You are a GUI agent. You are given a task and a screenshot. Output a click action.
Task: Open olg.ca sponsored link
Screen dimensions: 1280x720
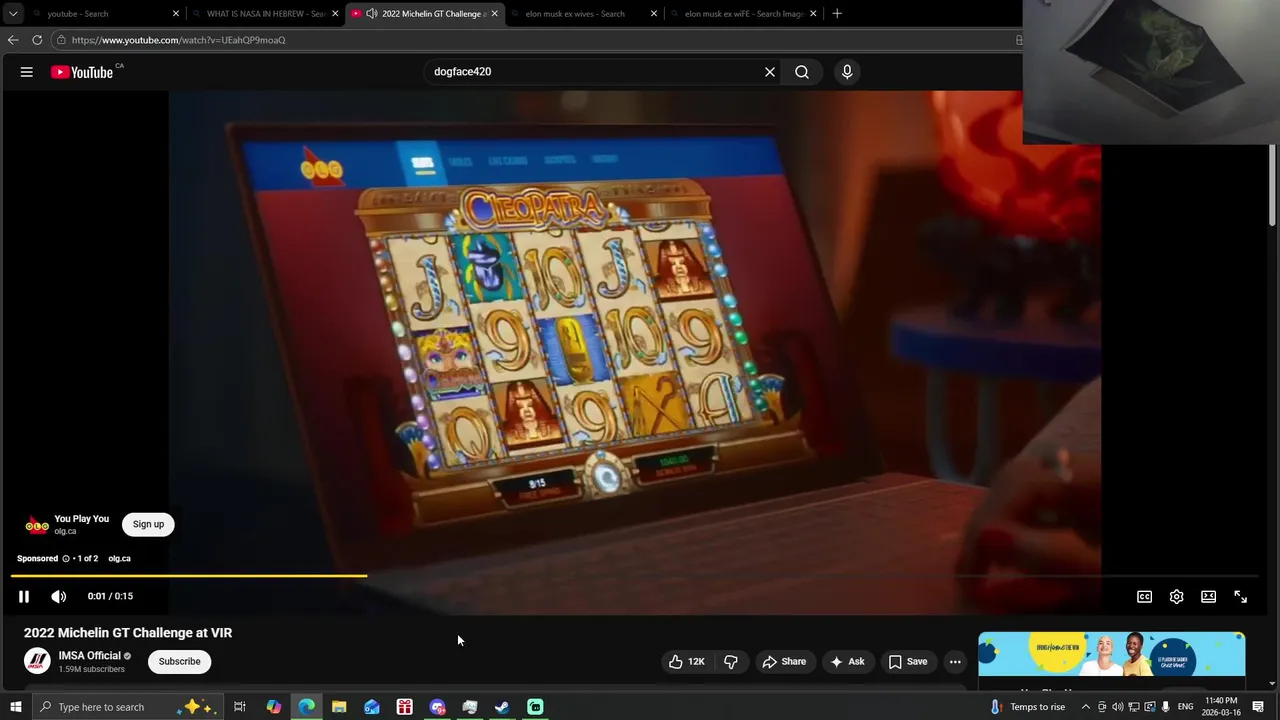119,558
